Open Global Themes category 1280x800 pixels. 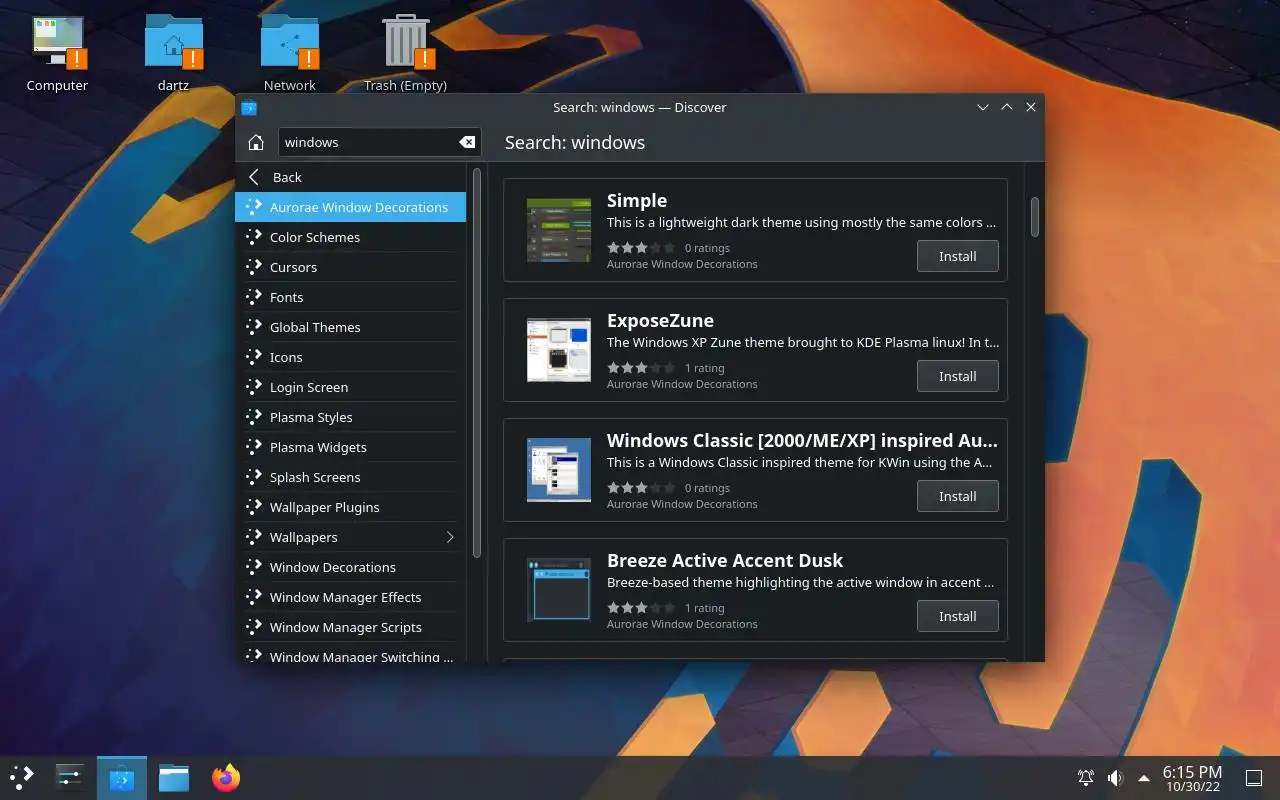point(351,327)
